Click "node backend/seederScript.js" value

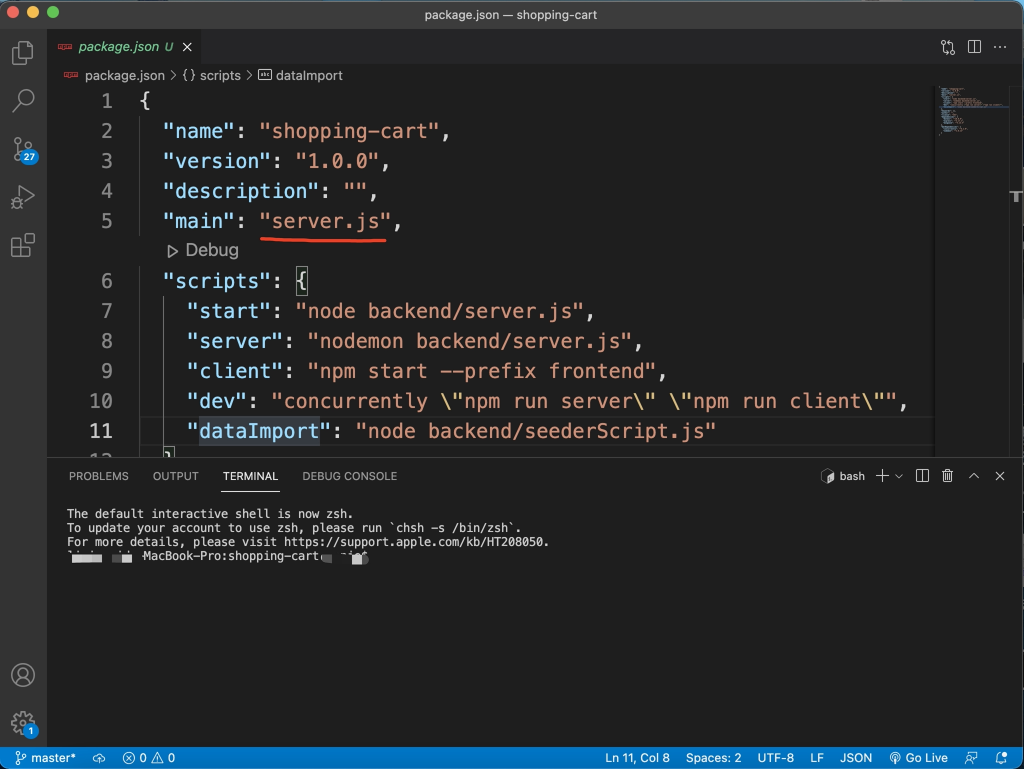point(536,432)
